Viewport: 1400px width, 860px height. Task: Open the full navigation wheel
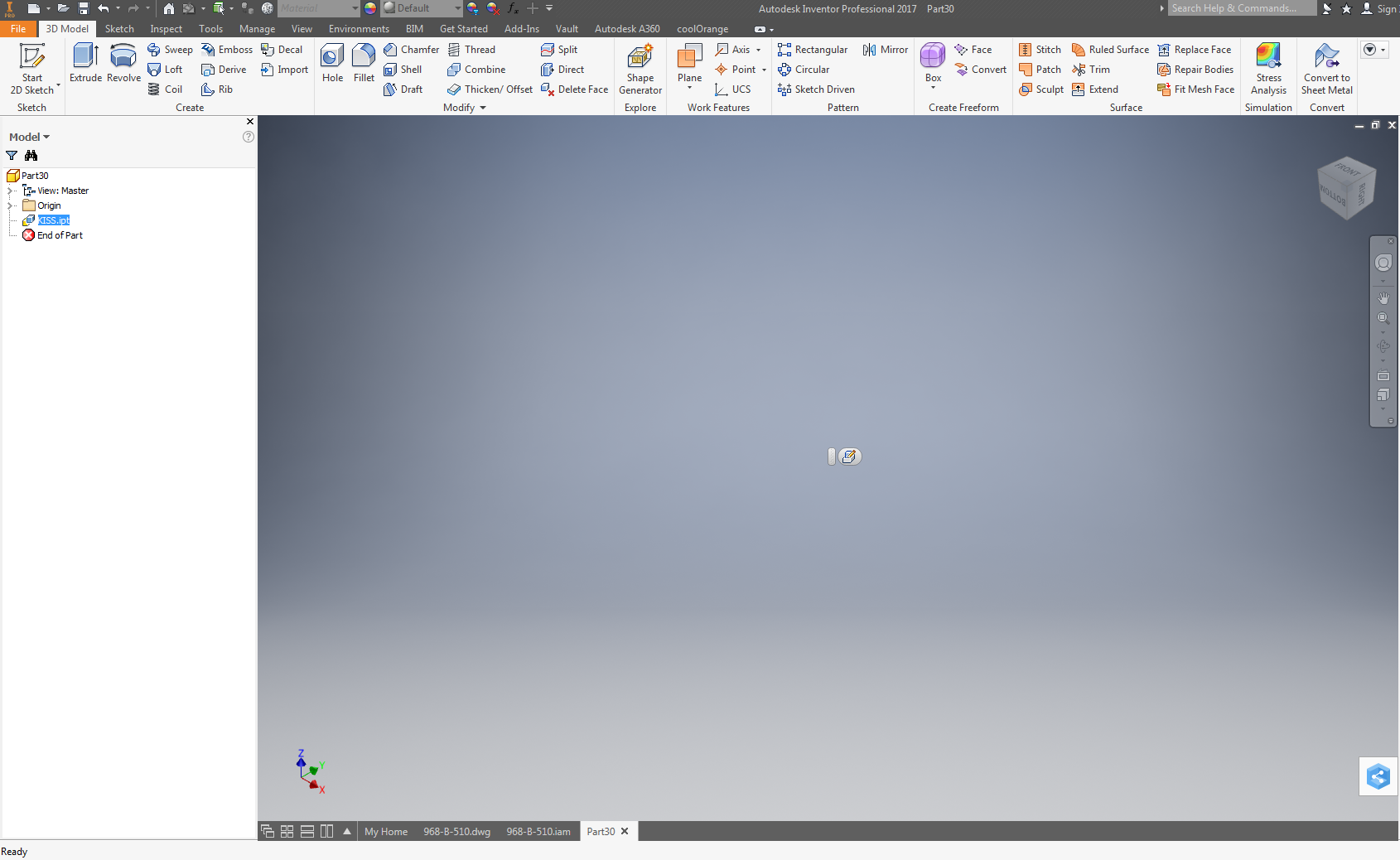(1383, 263)
